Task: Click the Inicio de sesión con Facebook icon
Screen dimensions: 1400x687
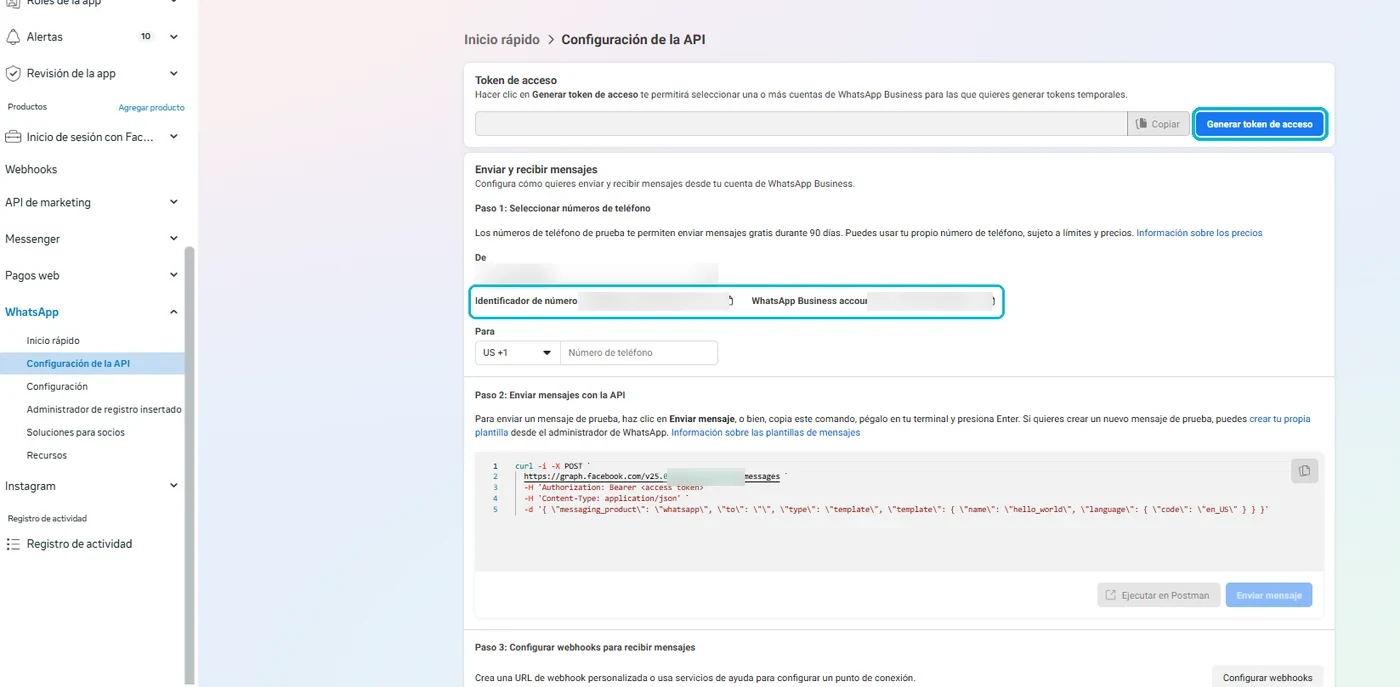Action: click(13, 137)
